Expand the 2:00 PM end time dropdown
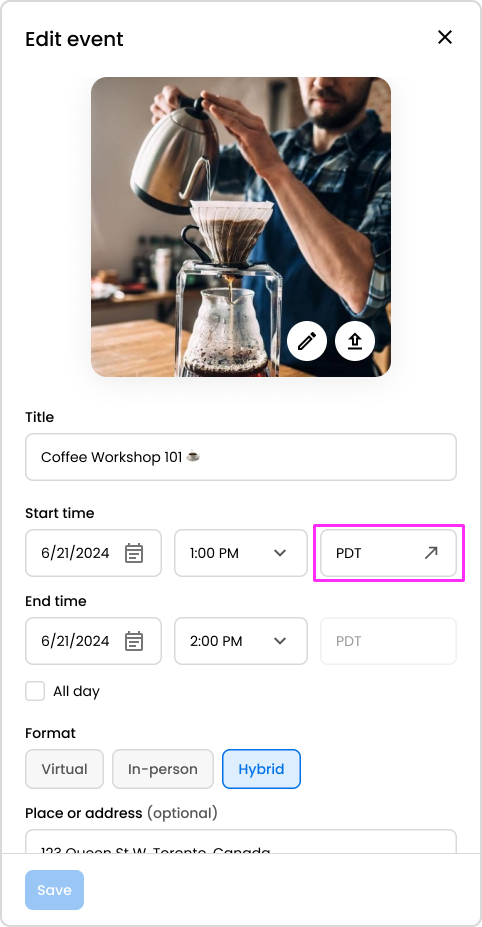 tap(241, 641)
